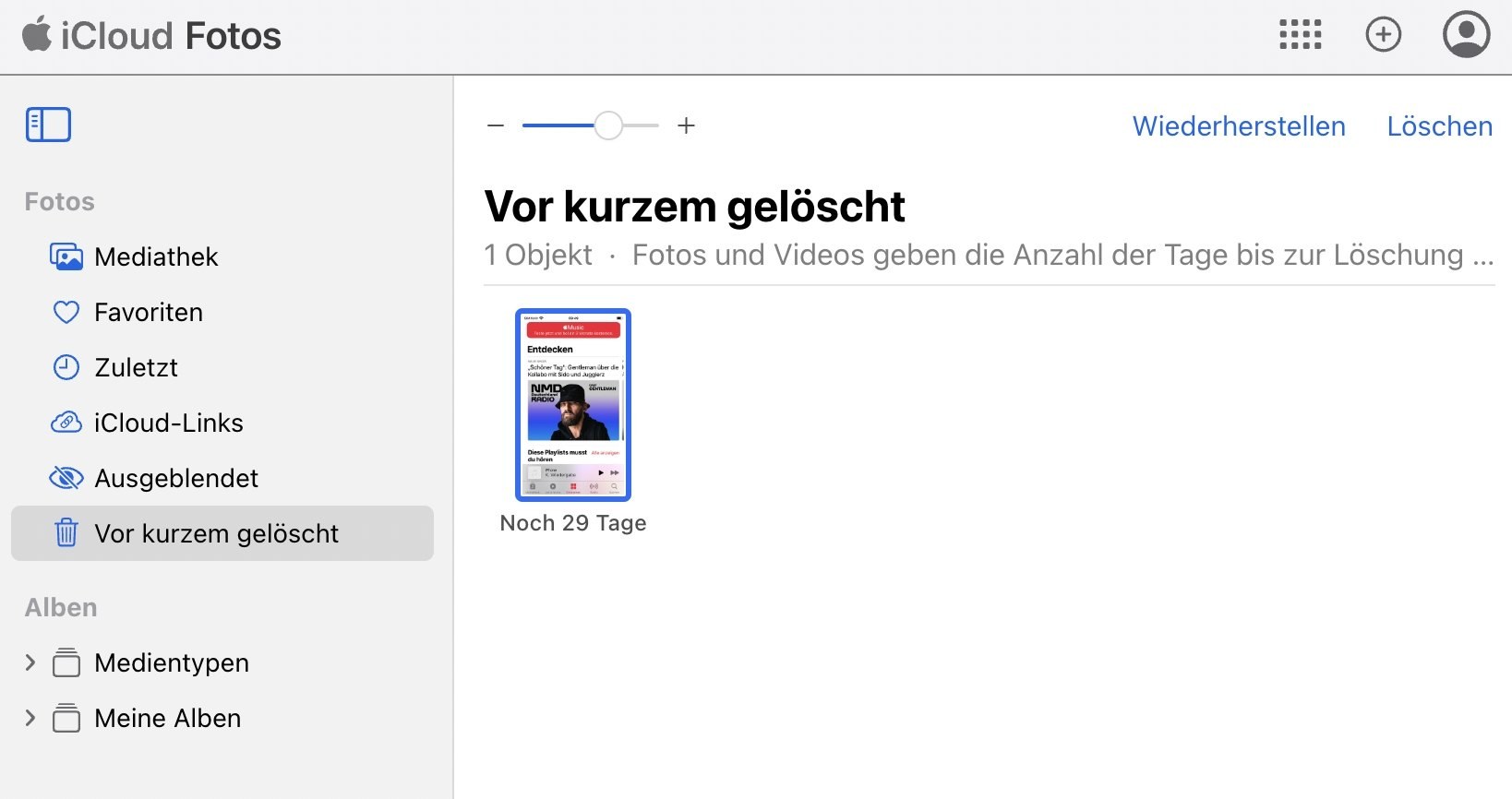This screenshot has width=1512, height=799.
Task: Click the minus zoom-out button
Action: [x=496, y=125]
